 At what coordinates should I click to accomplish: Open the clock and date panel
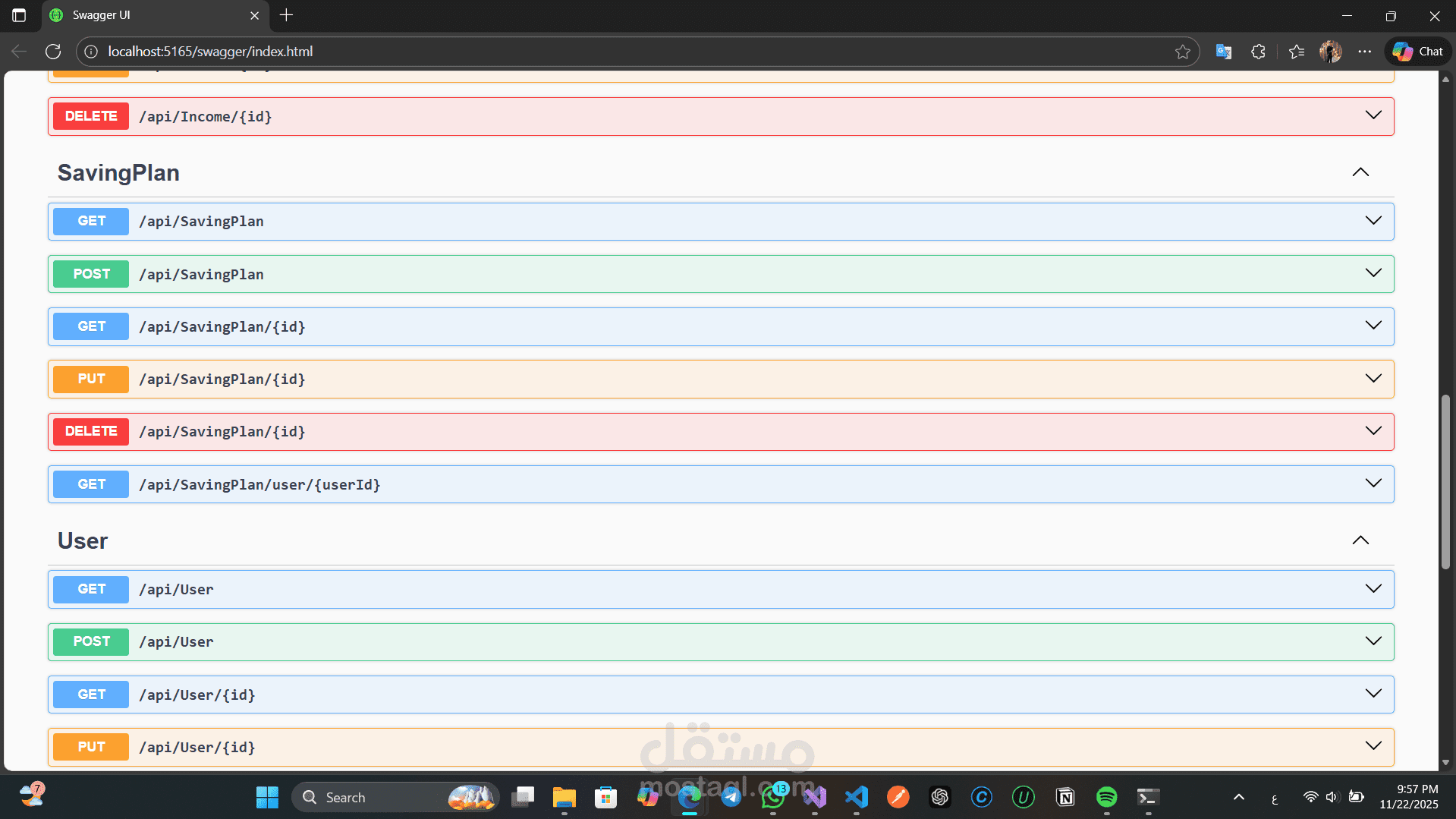pos(1409,797)
